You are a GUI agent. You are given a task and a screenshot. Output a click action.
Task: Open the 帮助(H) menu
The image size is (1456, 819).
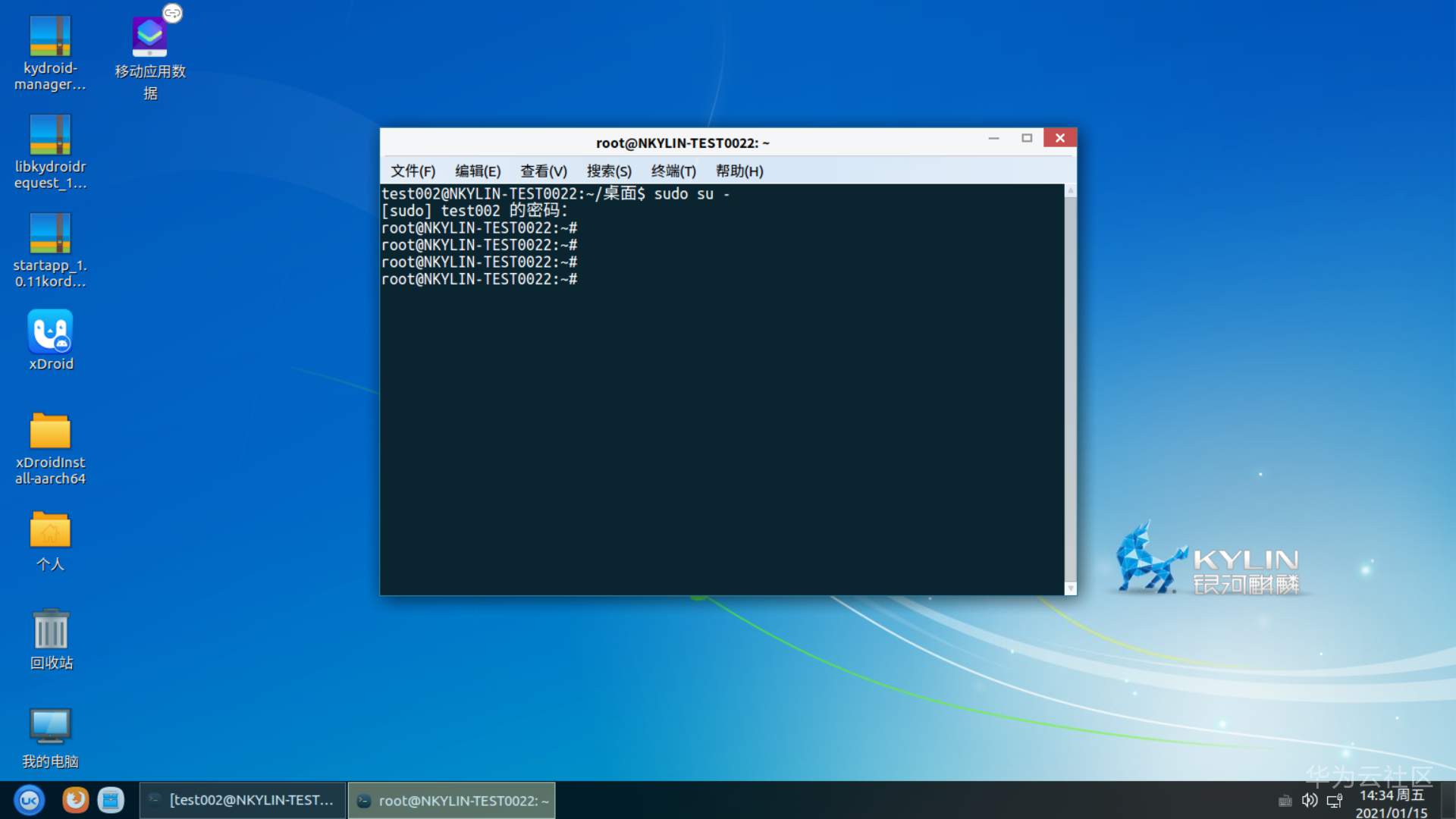click(x=739, y=171)
